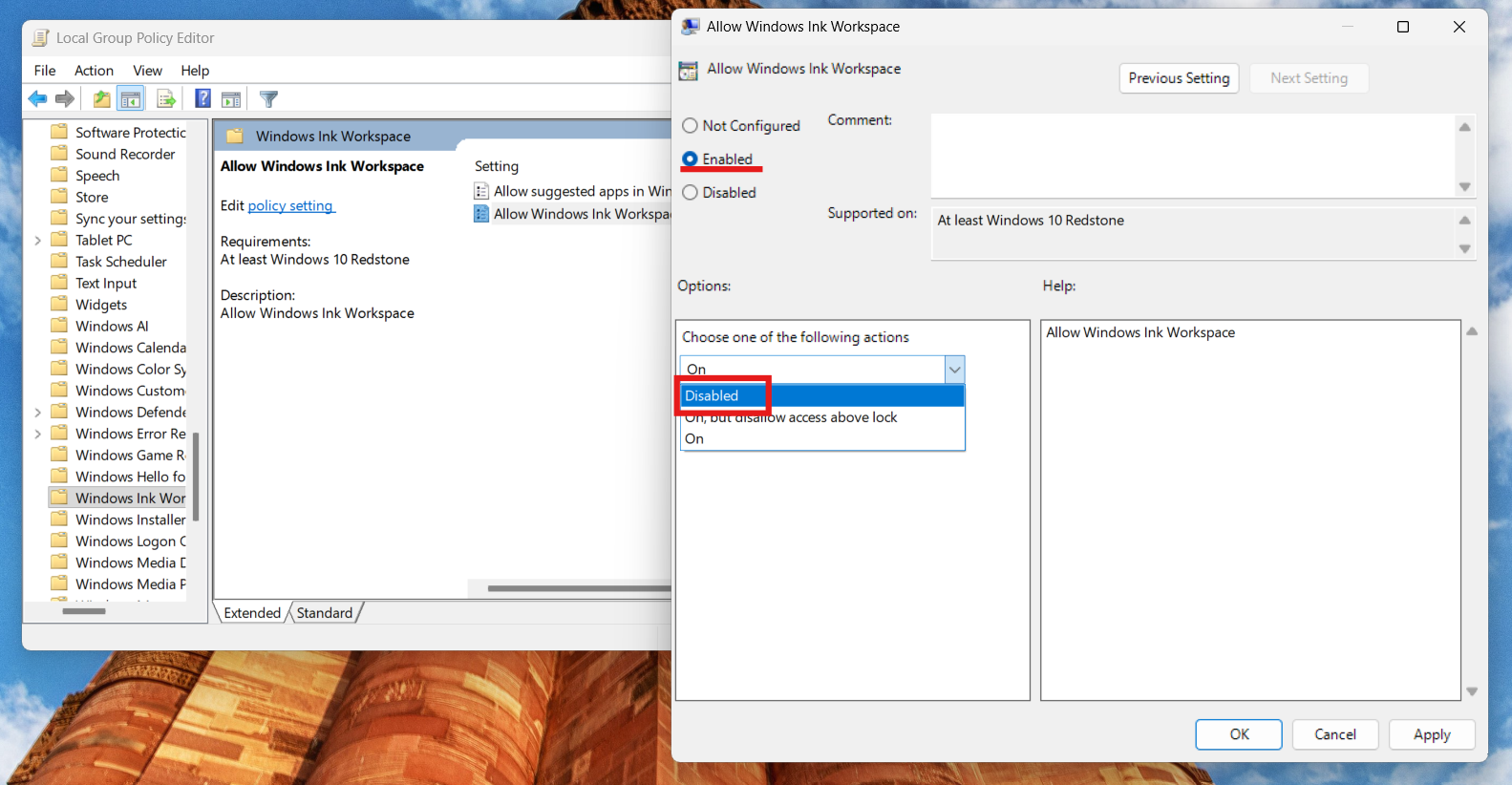Click the policy icon beside Allow Windows Ink Workspace row

click(481, 214)
